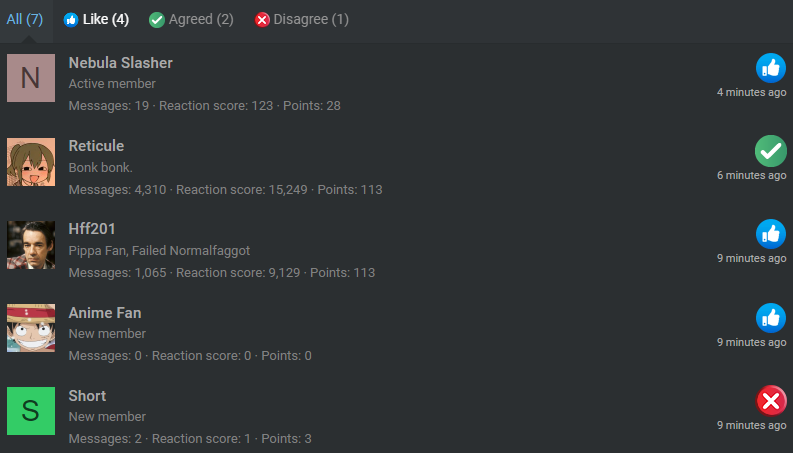Click Nebula Slasher's blue like reaction icon

point(771,68)
